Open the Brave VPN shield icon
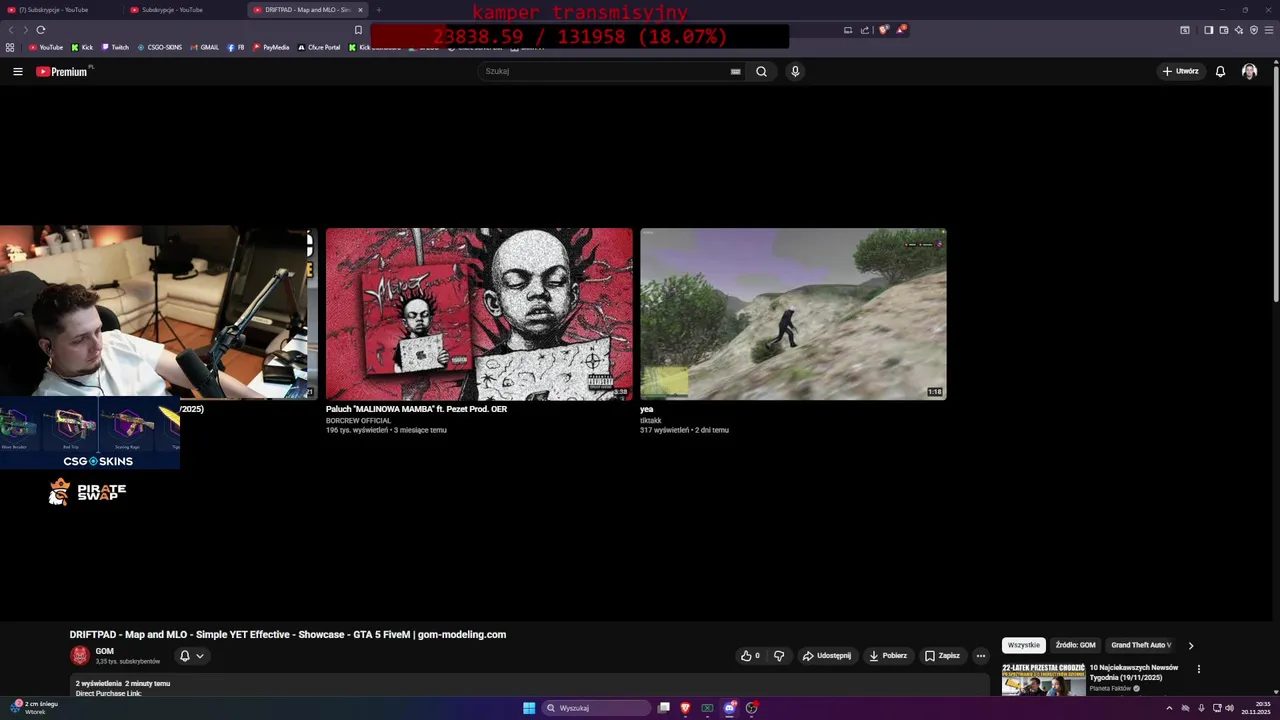 click(x=1253, y=30)
